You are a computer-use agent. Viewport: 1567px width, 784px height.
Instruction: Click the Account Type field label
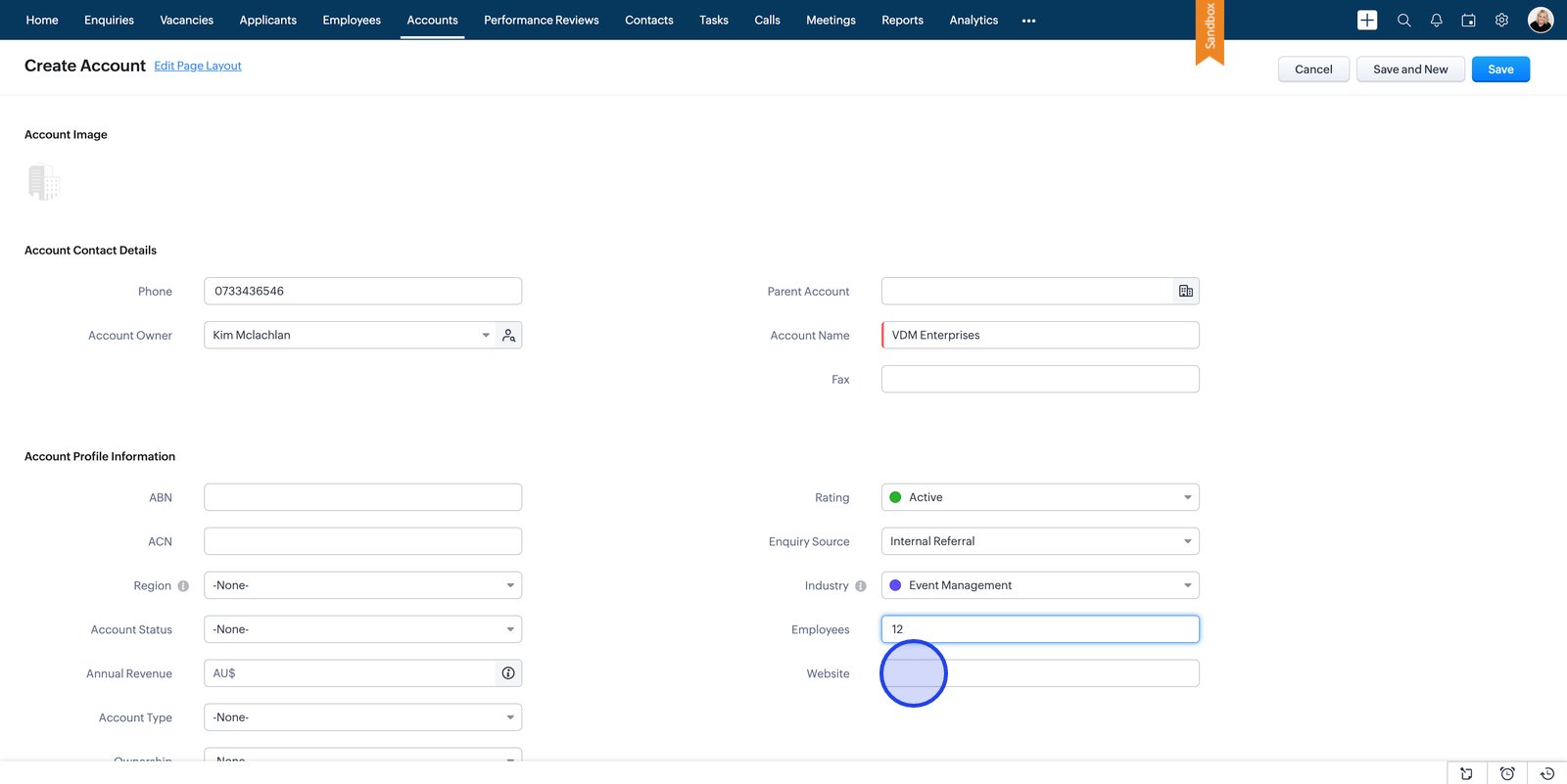[135, 718]
